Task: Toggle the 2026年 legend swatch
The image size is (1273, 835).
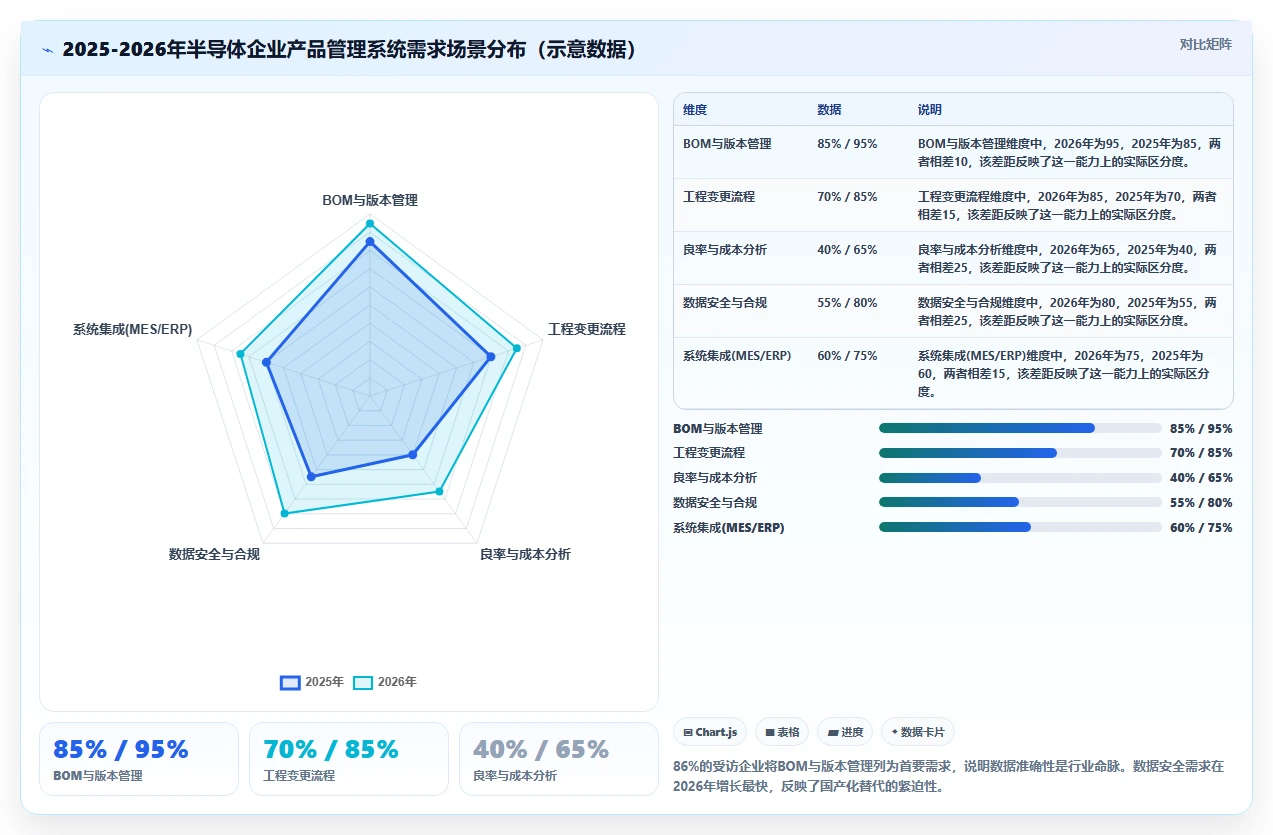Action: [363, 682]
